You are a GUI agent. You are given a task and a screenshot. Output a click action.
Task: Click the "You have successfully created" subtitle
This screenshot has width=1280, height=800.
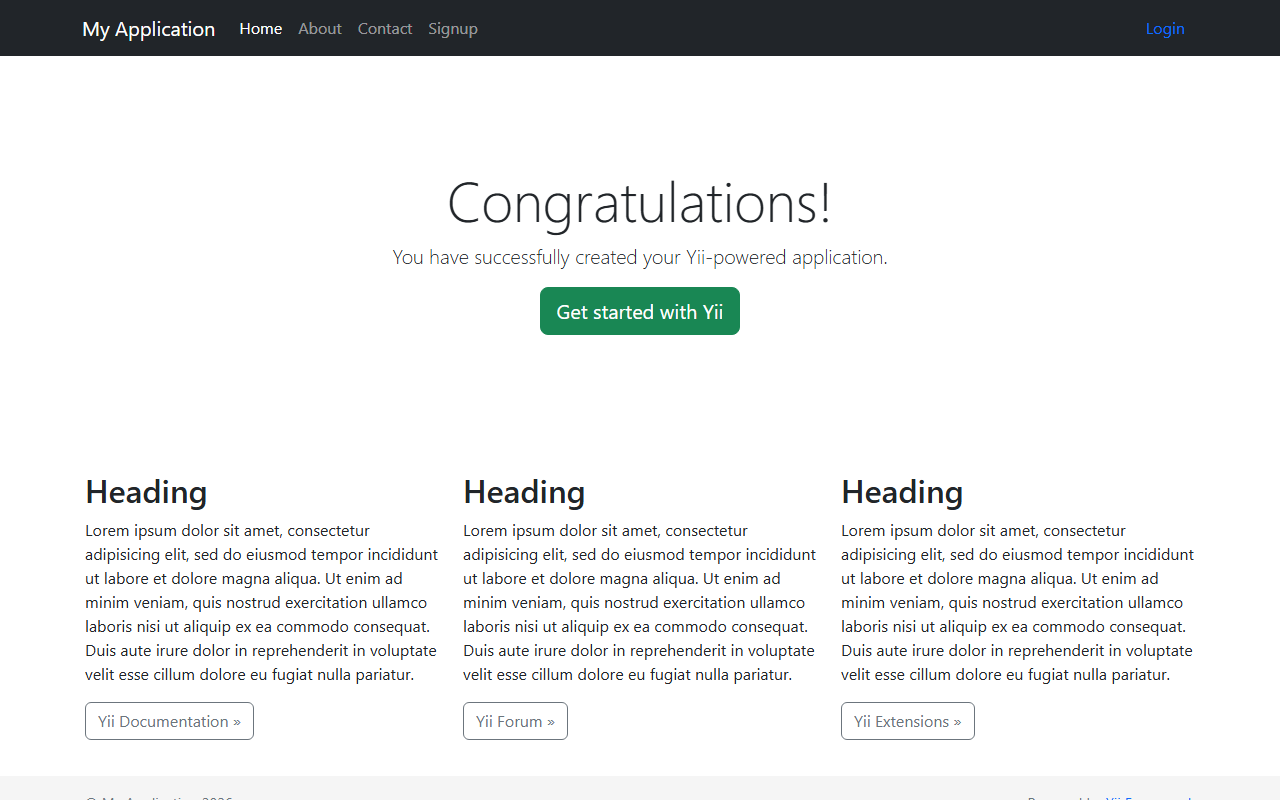(640, 257)
